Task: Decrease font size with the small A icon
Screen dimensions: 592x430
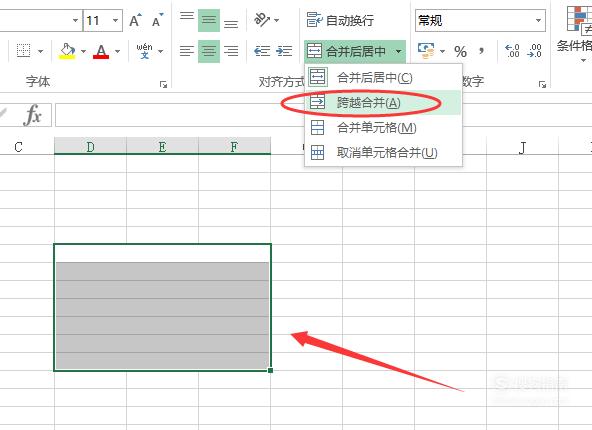Action: pos(157,20)
